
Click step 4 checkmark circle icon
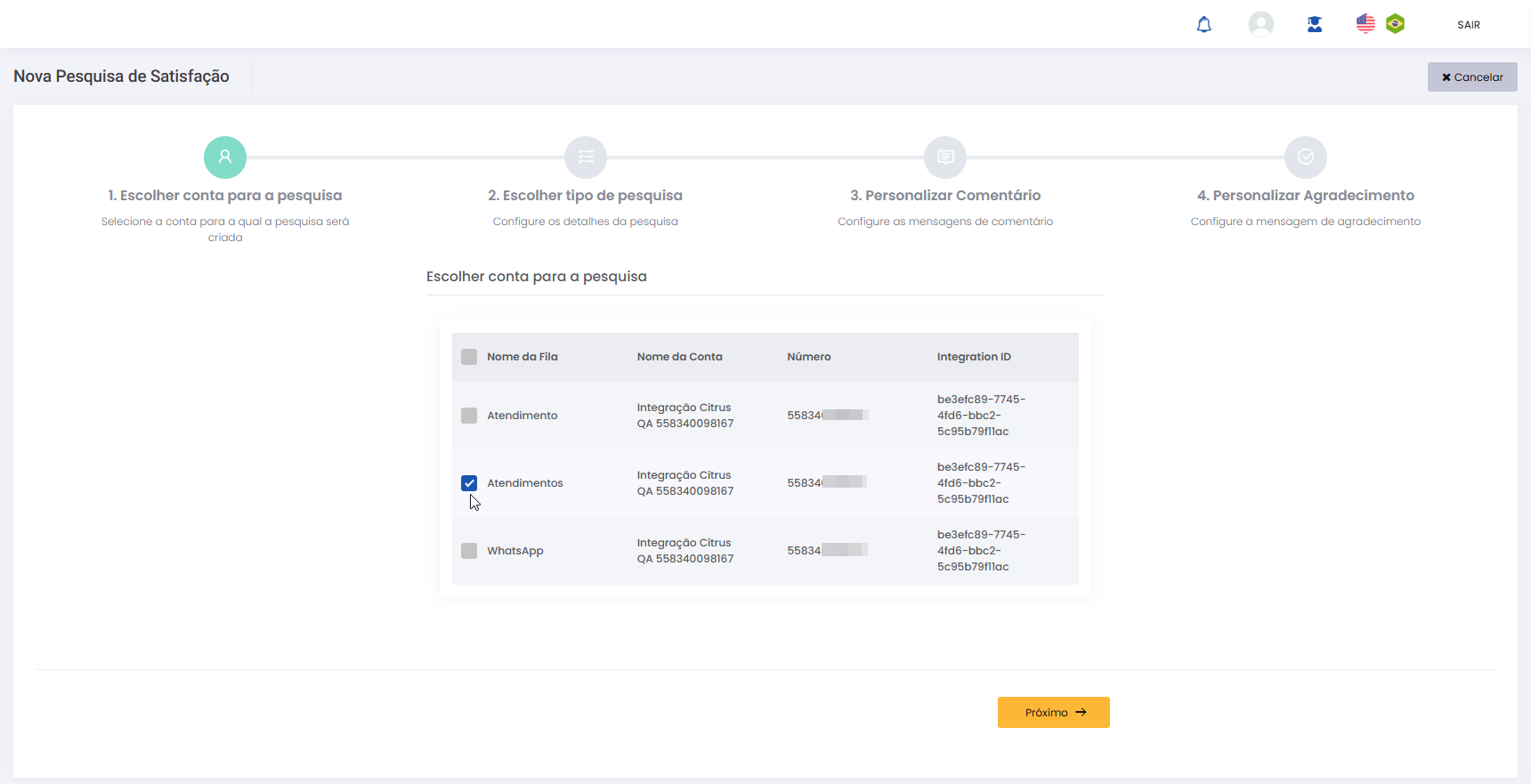tap(1305, 158)
